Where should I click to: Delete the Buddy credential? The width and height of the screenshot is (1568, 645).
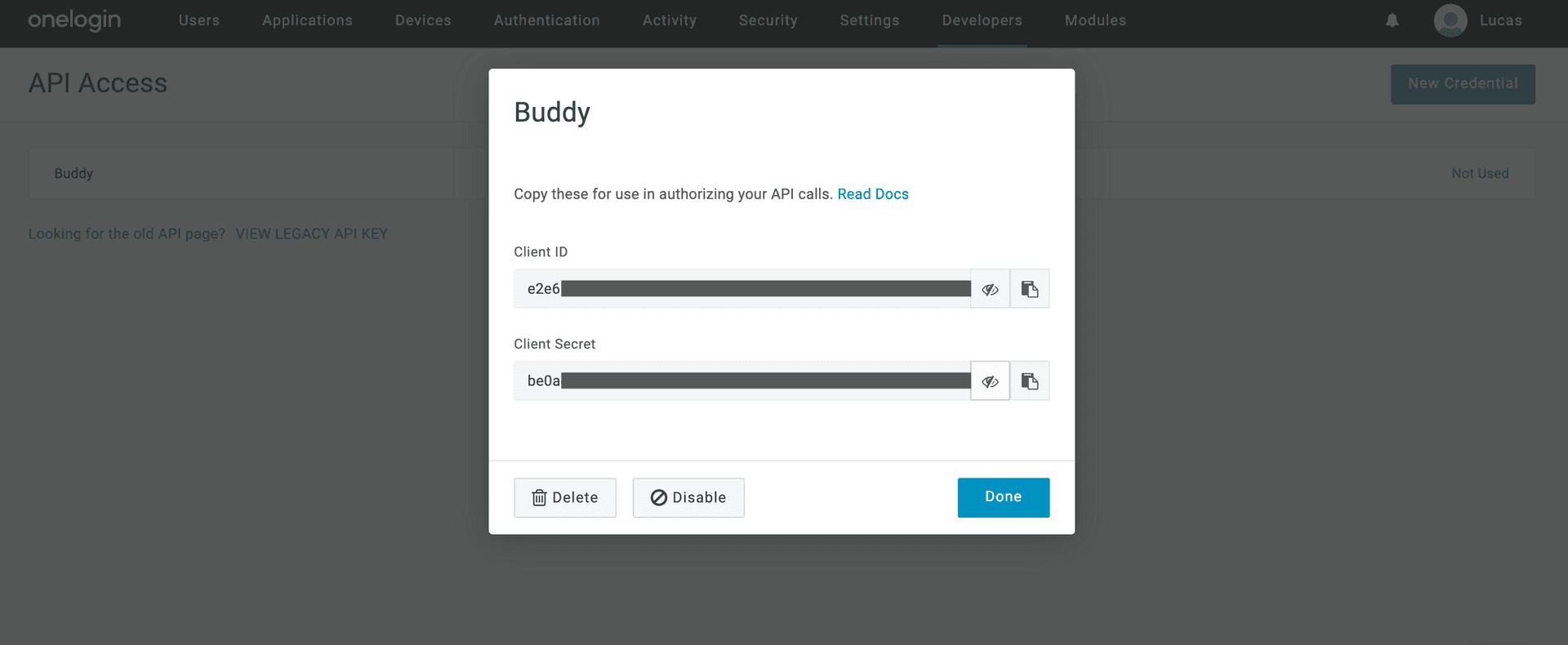[565, 497]
